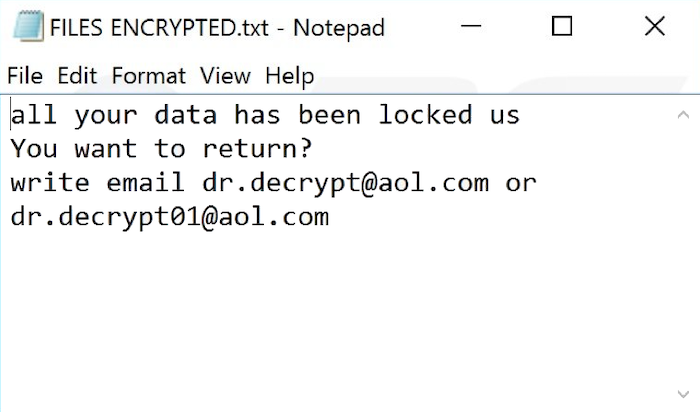The image size is (700, 412).
Task: Open the File menu
Action: coord(25,75)
